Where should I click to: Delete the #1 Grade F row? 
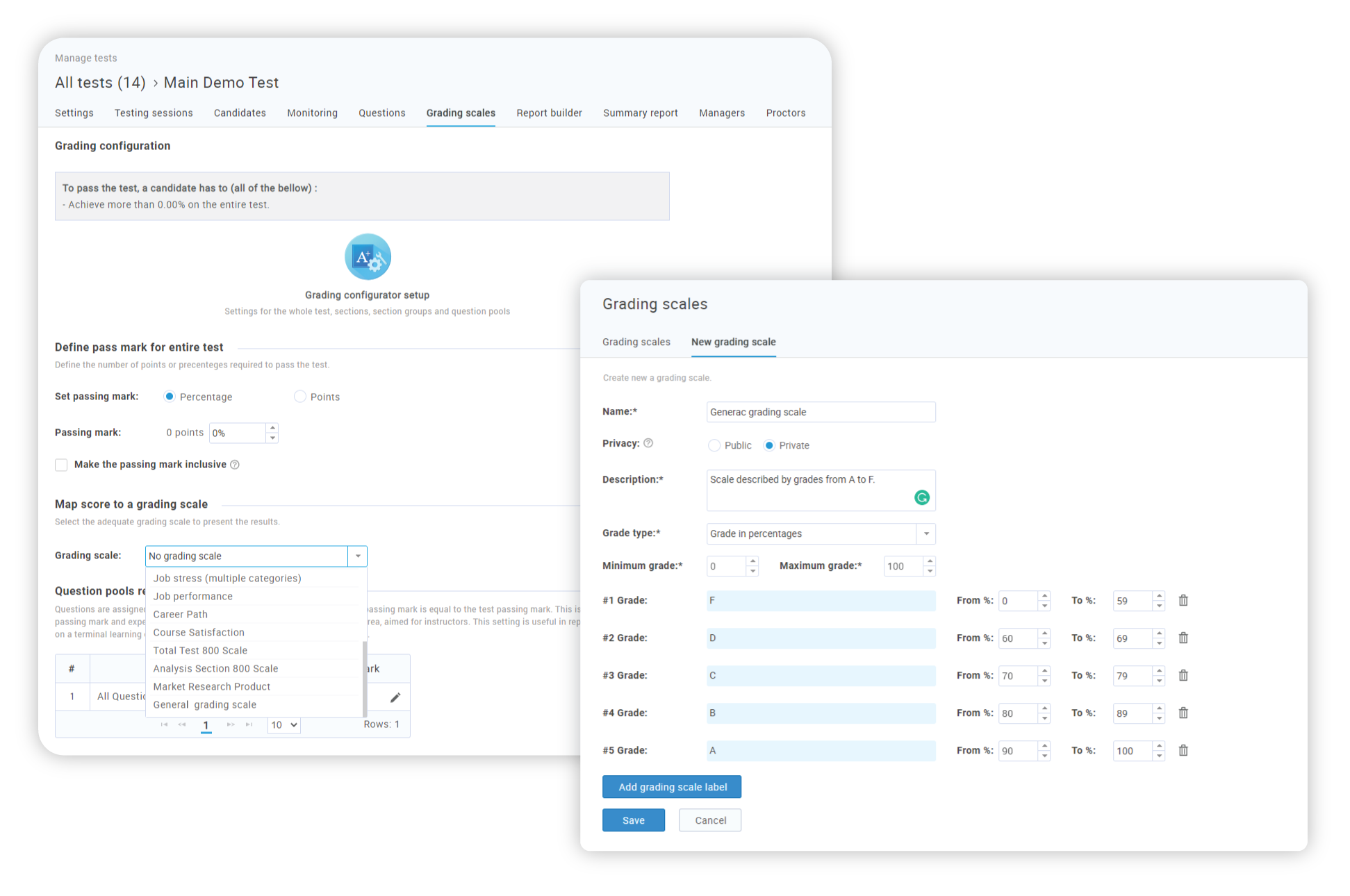pos(1183,600)
